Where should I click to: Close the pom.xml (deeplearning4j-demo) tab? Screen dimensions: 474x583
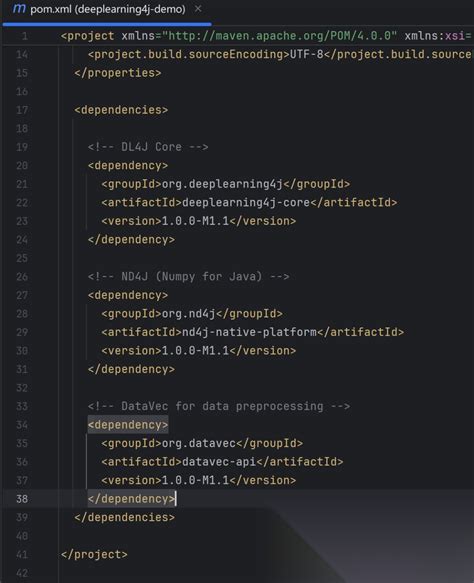tap(199, 9)
